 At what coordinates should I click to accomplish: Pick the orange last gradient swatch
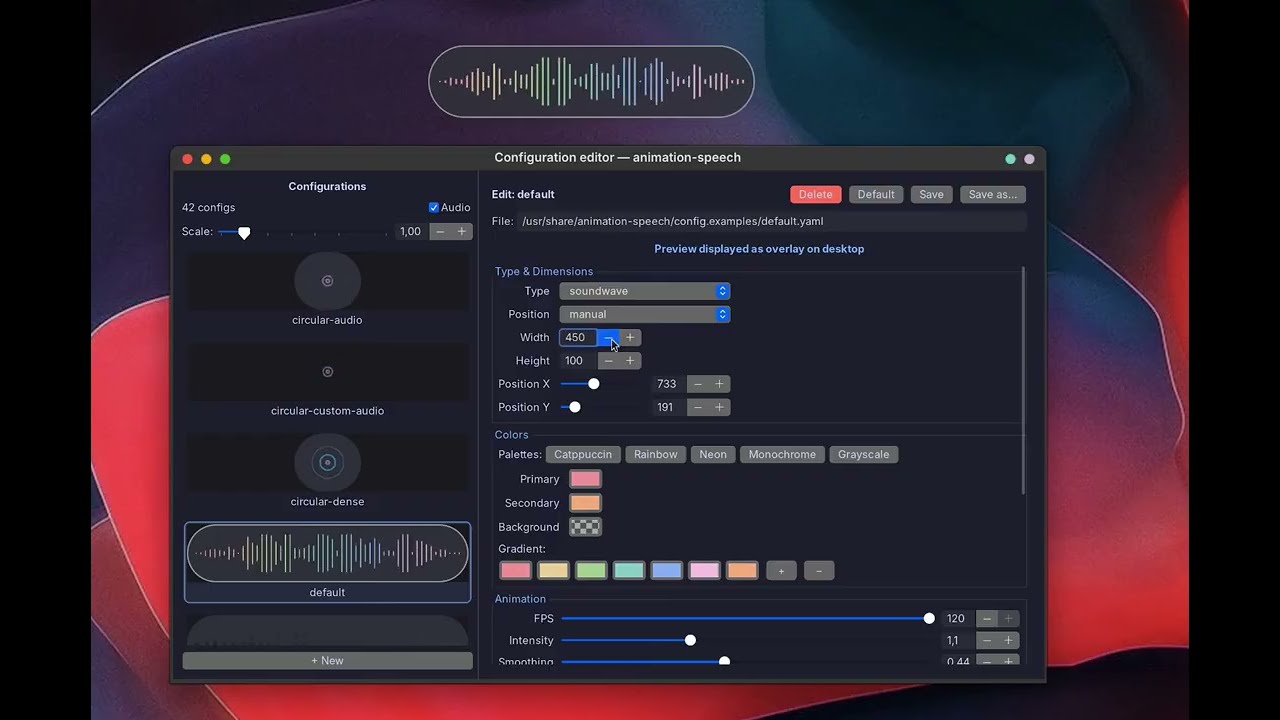coord(742,571)
